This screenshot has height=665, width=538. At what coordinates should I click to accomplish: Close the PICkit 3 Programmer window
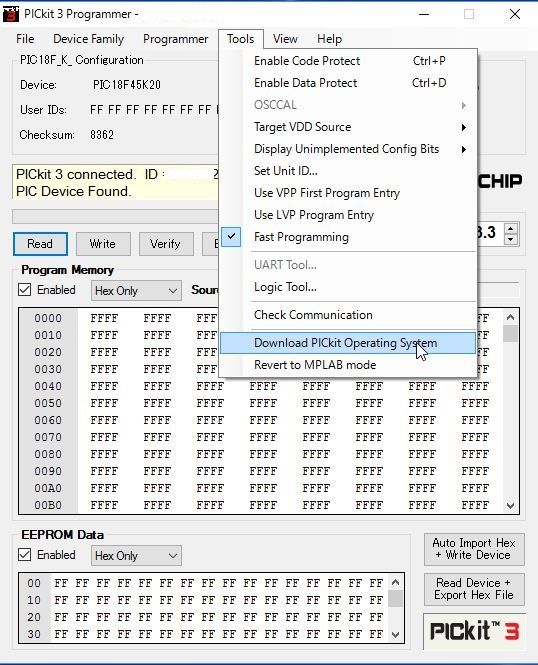point(515,14)
